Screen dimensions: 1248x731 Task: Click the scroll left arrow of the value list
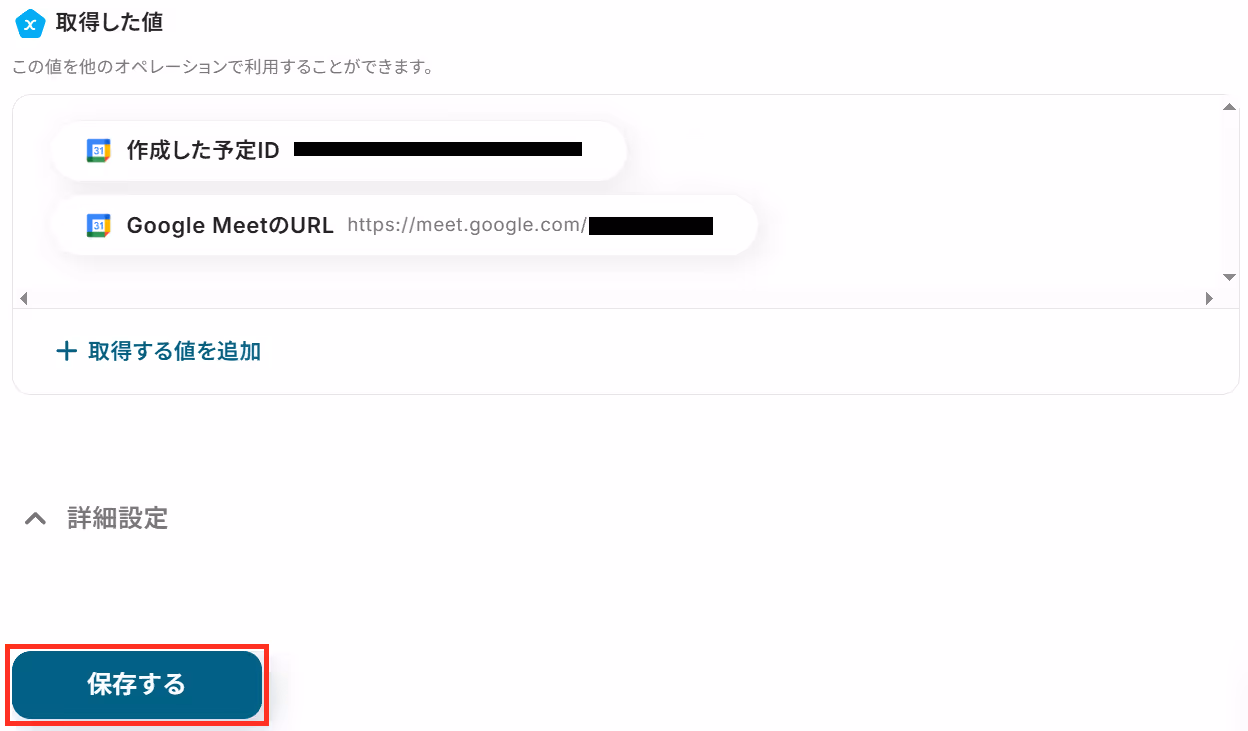tap(24, 298)
